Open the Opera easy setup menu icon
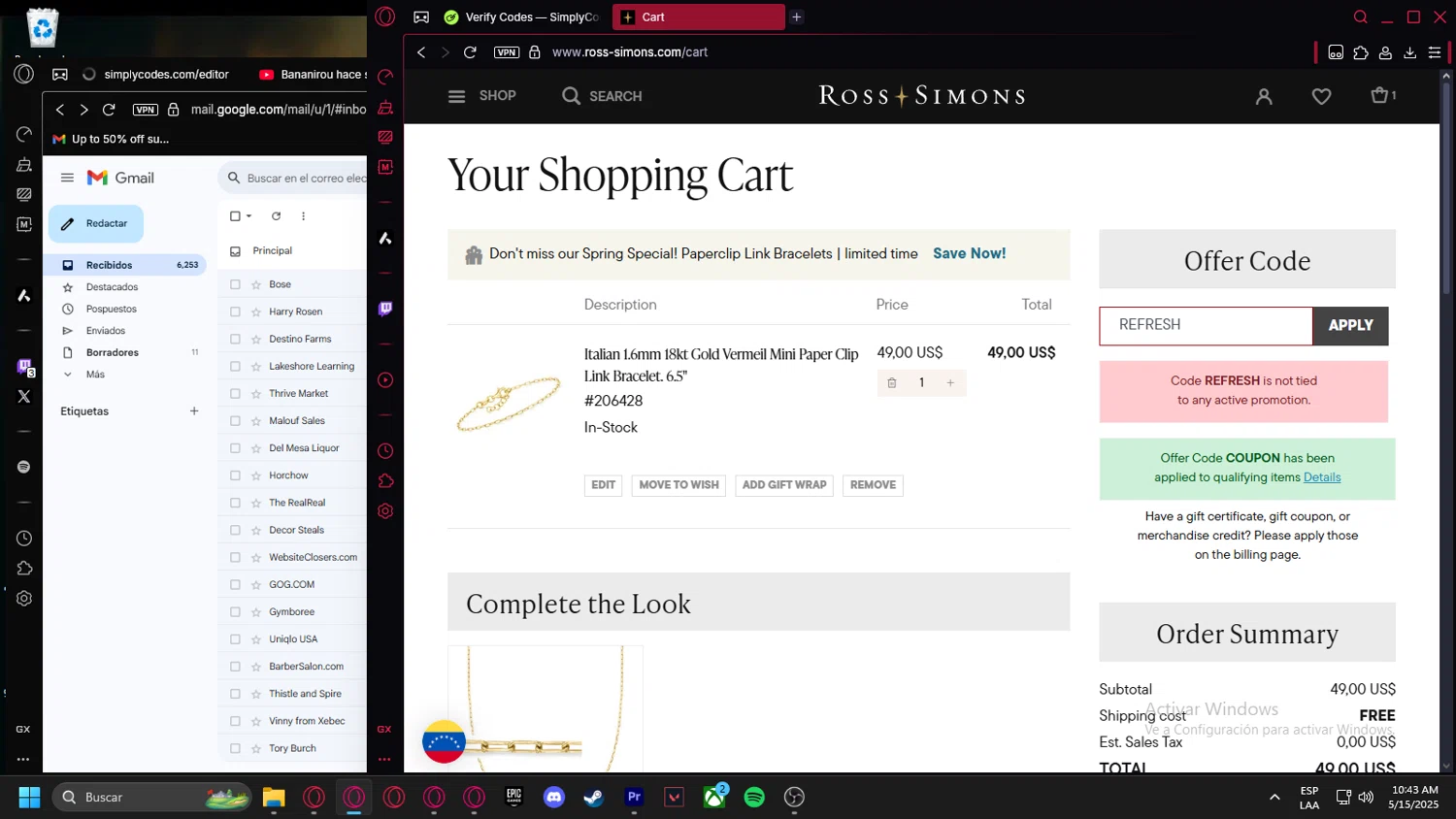This screenshot has width=1456, height=819. click(1435, 52)
